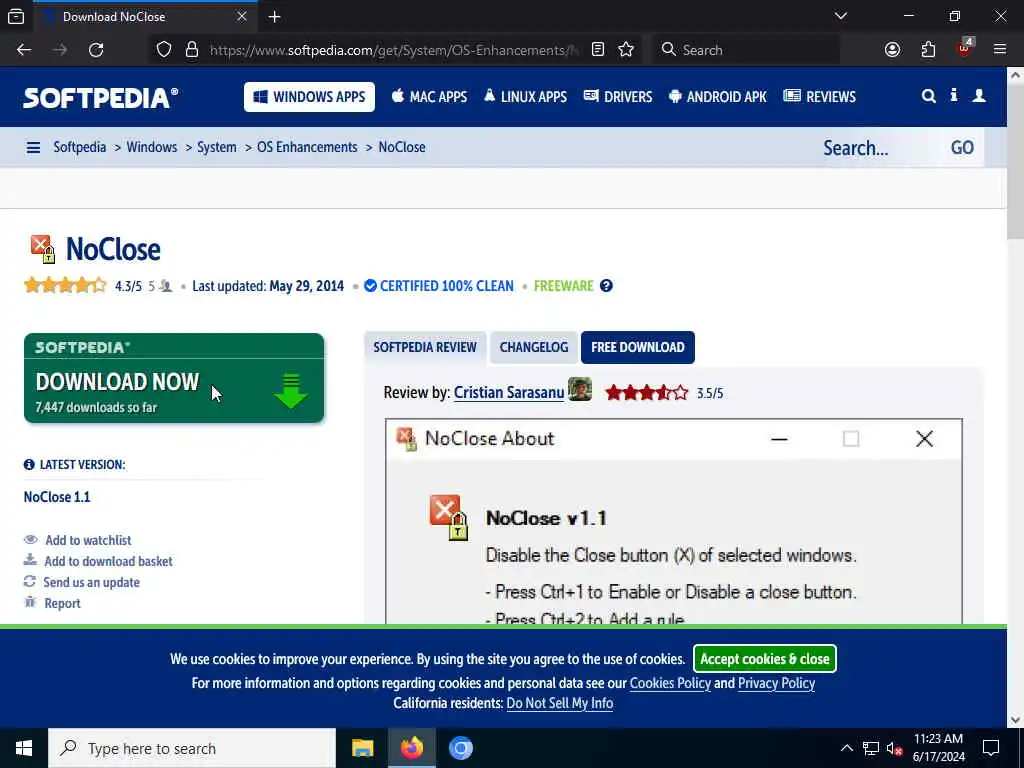Click the FREEWARE license label
The height and width of the screenshot is (768, 1024).
point(564,286)
